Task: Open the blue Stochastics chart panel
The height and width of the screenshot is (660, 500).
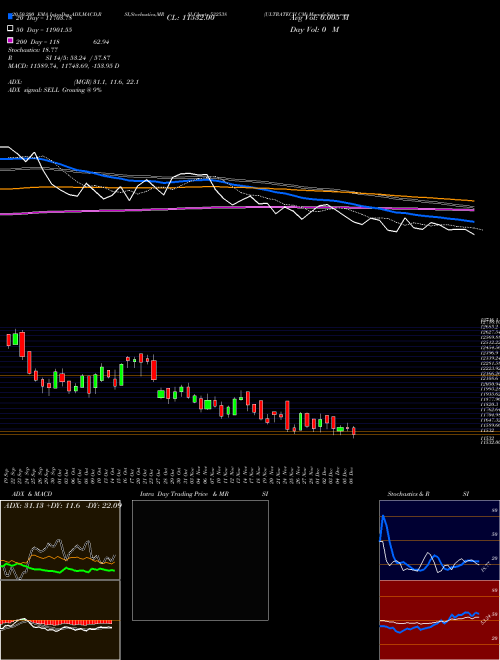Action: pos(439,540)
